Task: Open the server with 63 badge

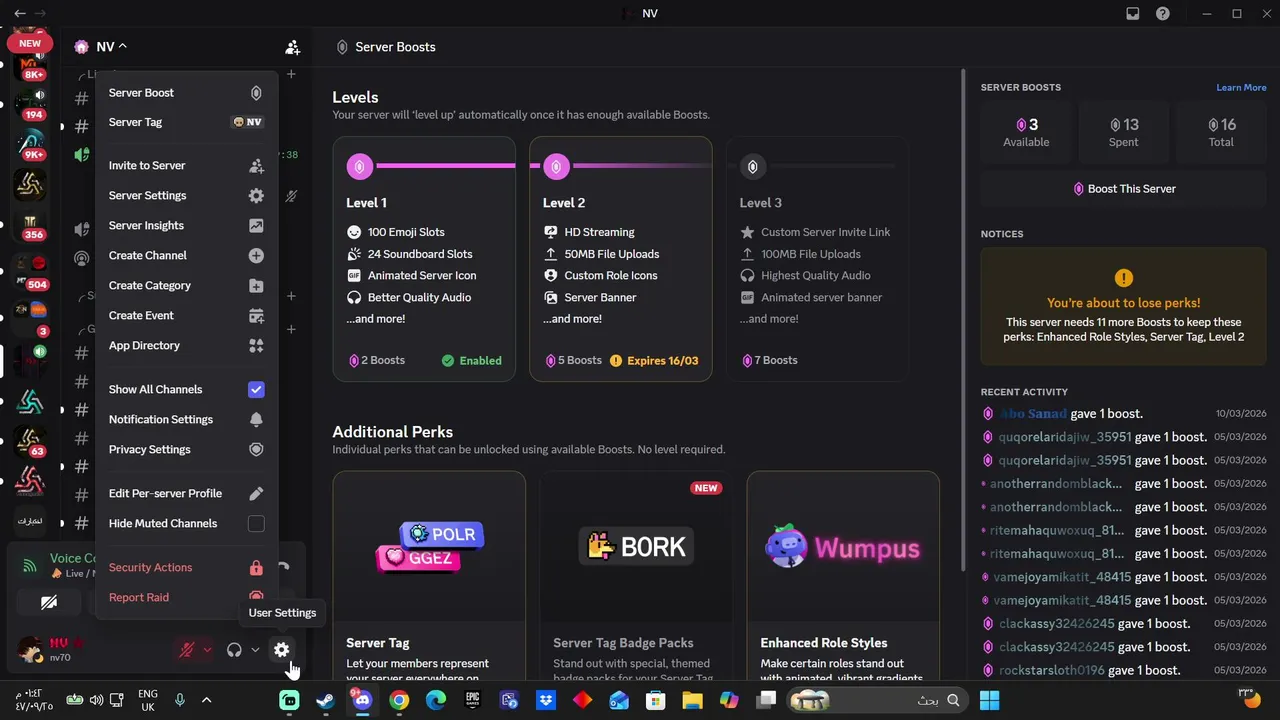Action: point(32,441)
